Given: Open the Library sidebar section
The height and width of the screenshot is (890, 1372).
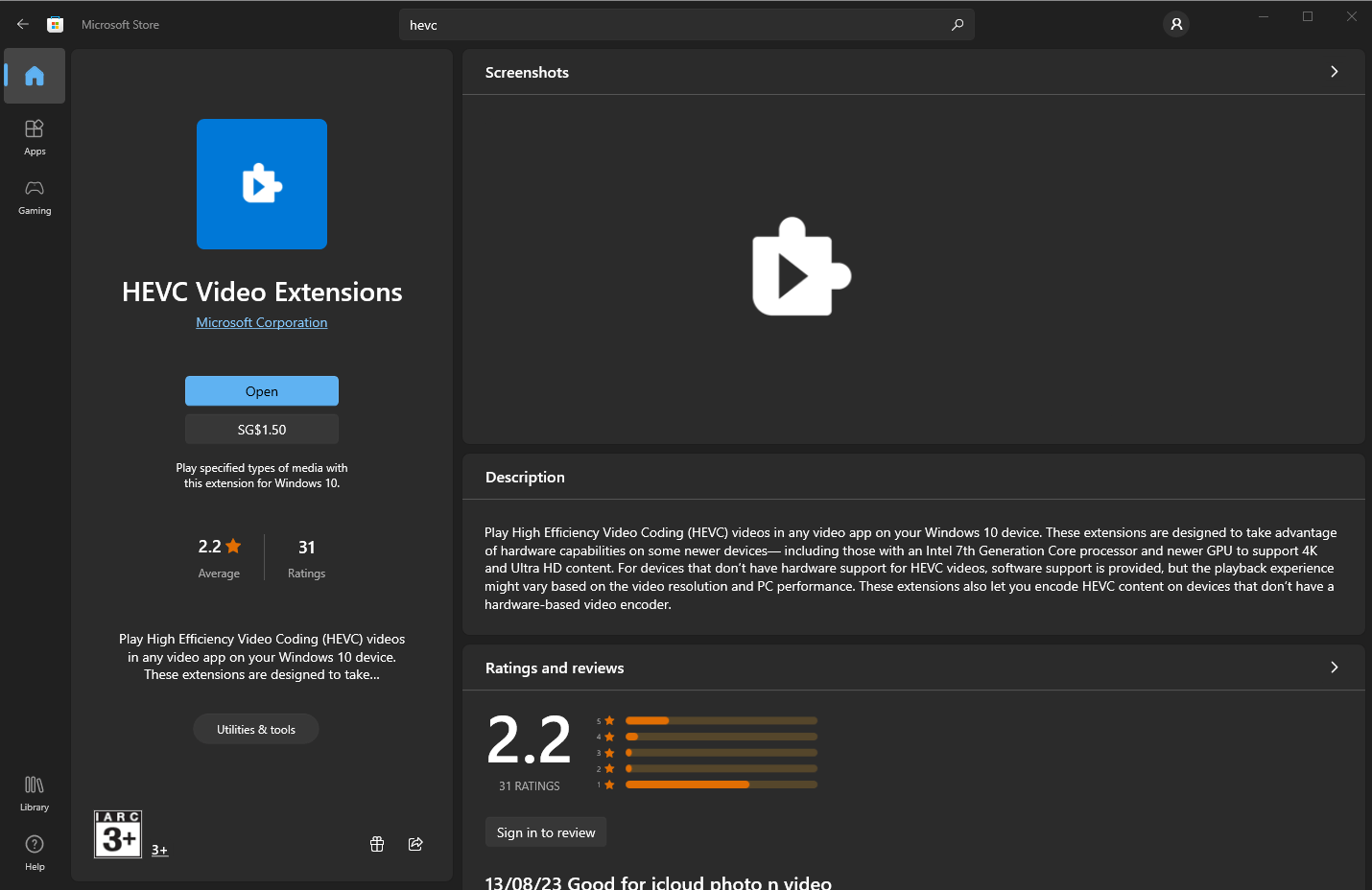Looking at the screenshot, I should click(x=35, y=793).
